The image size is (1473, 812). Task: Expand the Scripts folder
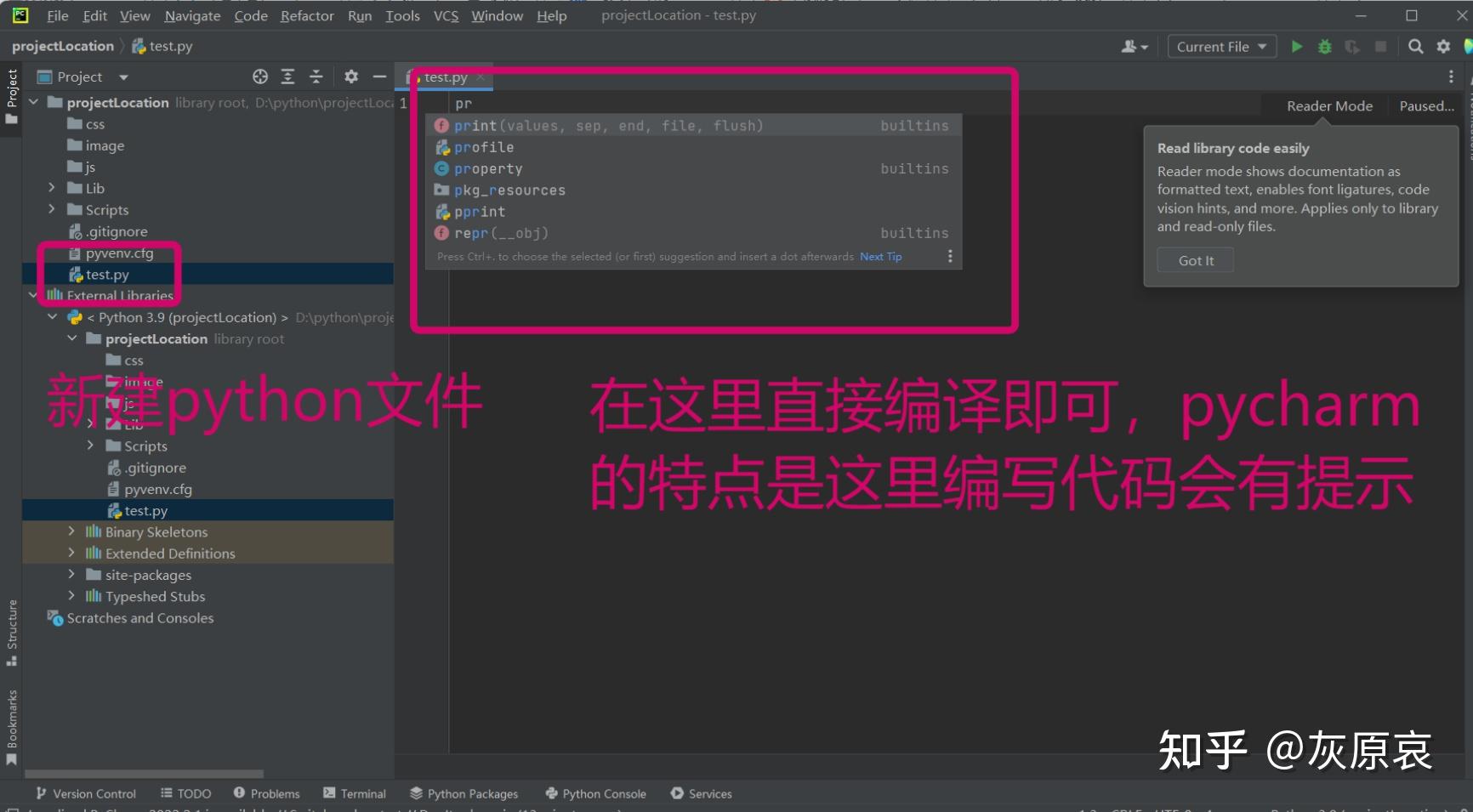(x=52, y=209)
